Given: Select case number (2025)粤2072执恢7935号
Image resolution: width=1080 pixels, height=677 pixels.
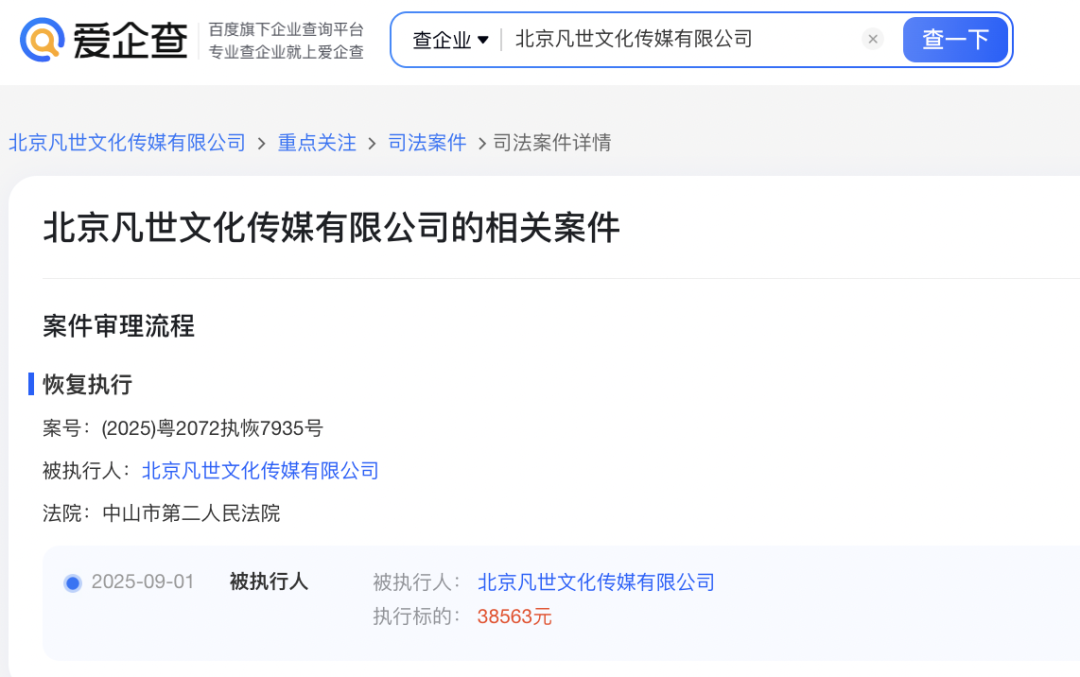Looking at the screenshot, I should pyautogui.click(x=212, y=428).
